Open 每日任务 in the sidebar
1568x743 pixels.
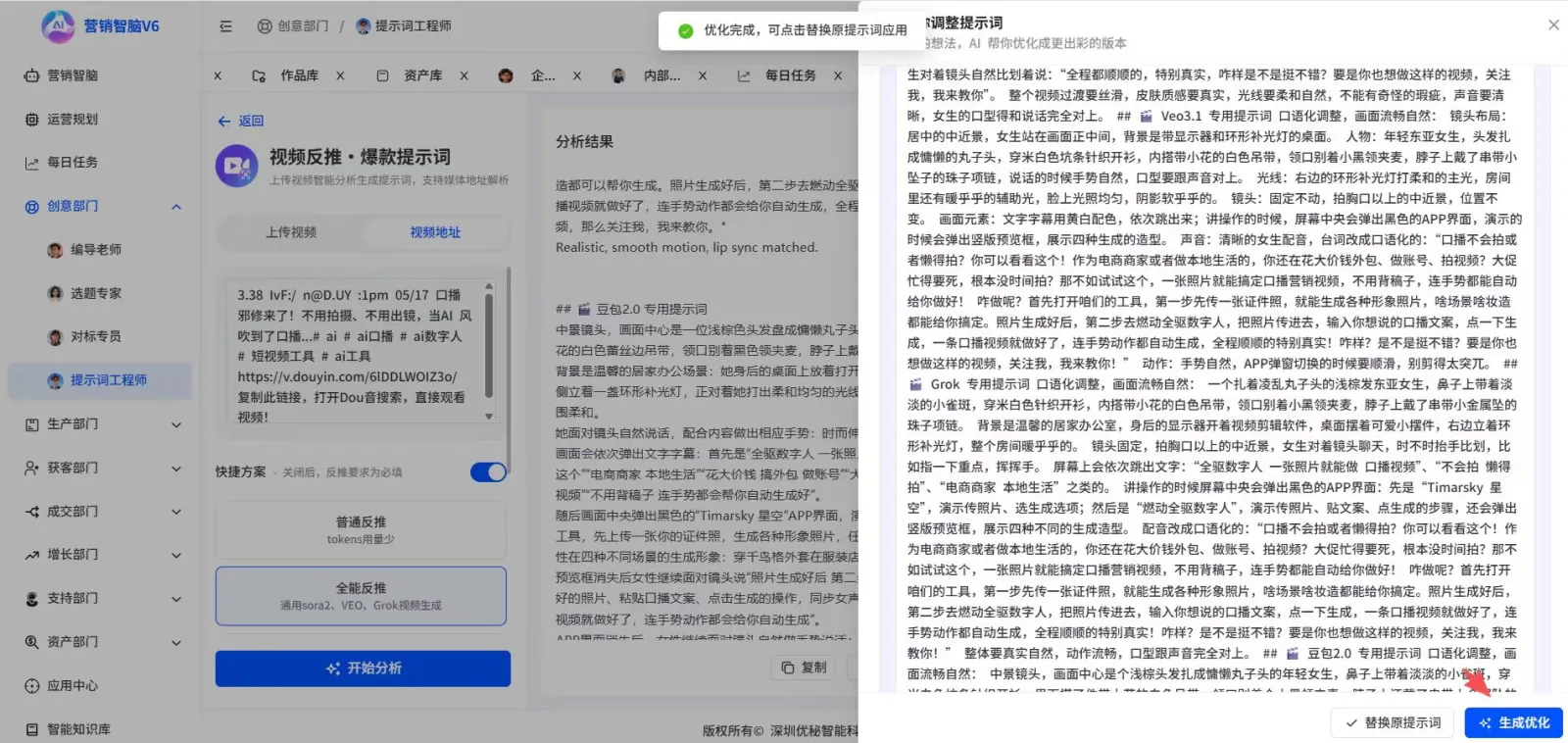pos(100,163)
